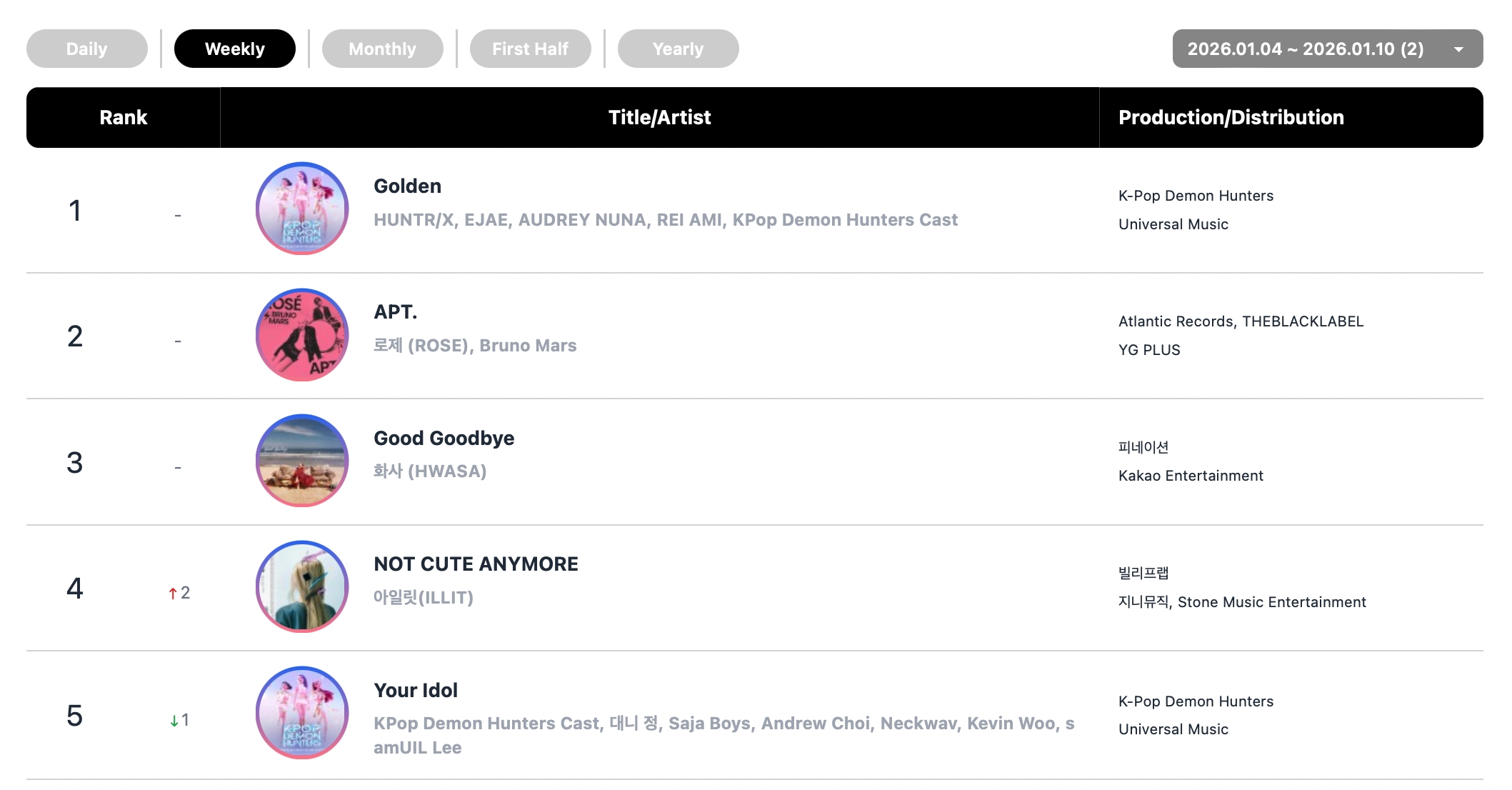
Task: Open the Golden song title link
Action: pyautogui.click(x=408, y=186)
